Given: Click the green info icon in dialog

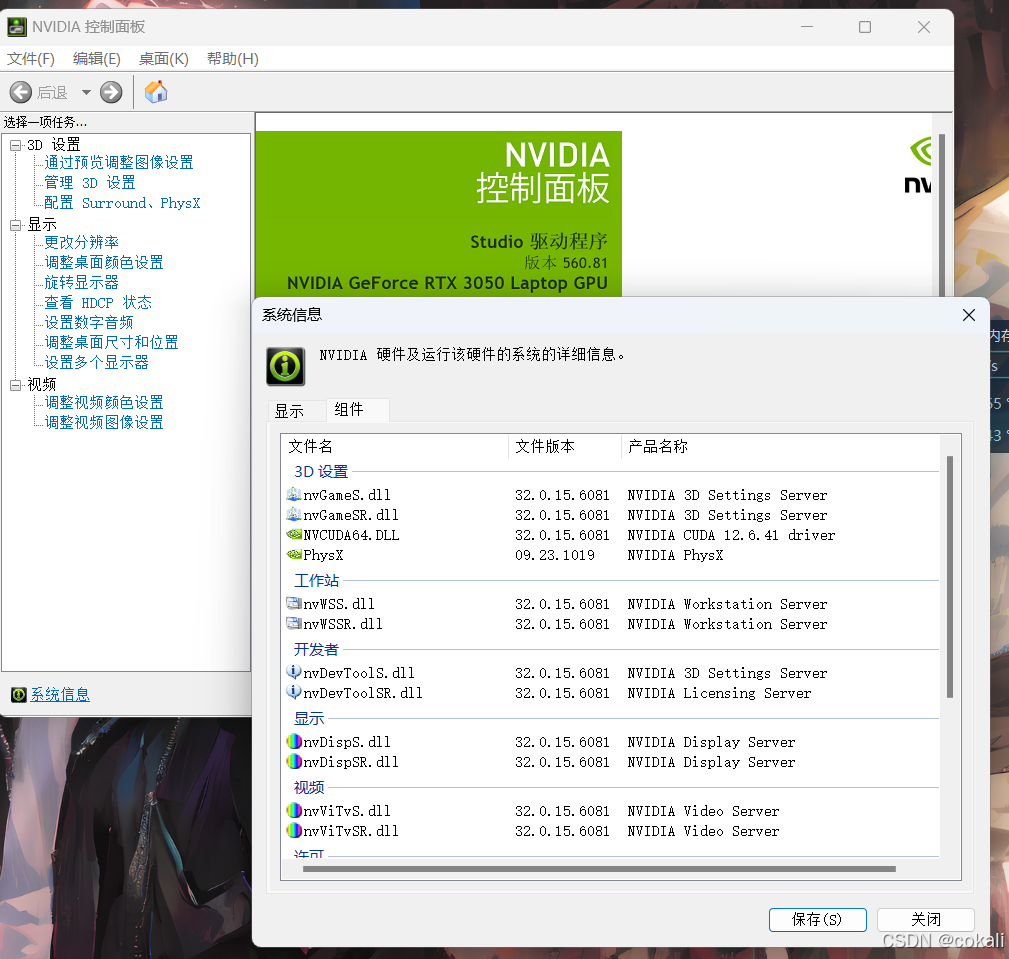Looking at the screenshot, I should pos(286,367).
